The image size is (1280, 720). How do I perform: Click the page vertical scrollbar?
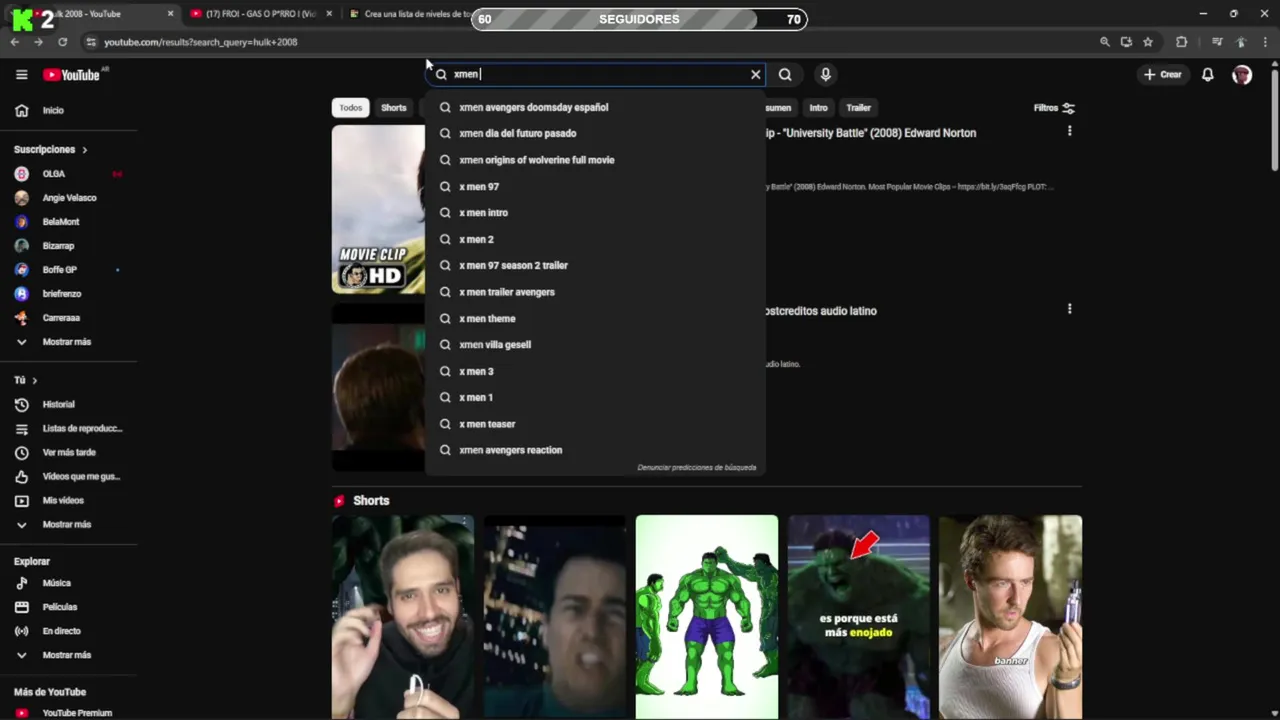1274,120
